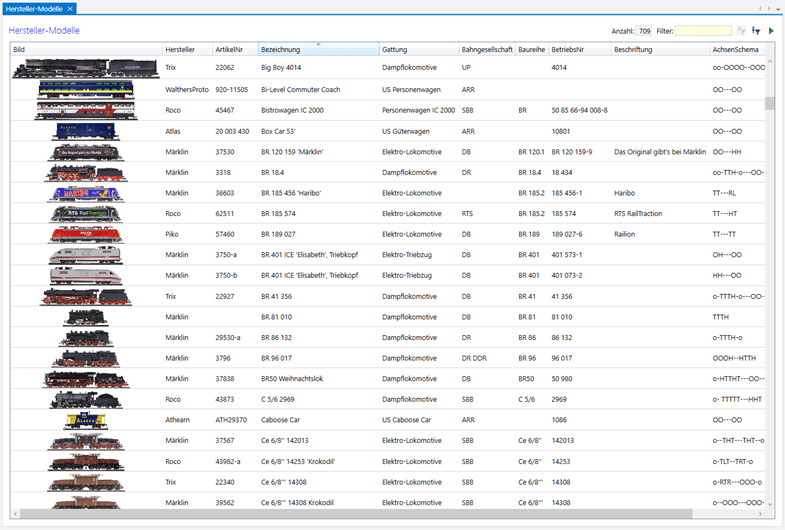This screenshot has height=530, width=785.
Task: Sort by the Bezeichnung column header
Action: pos(318,49)
